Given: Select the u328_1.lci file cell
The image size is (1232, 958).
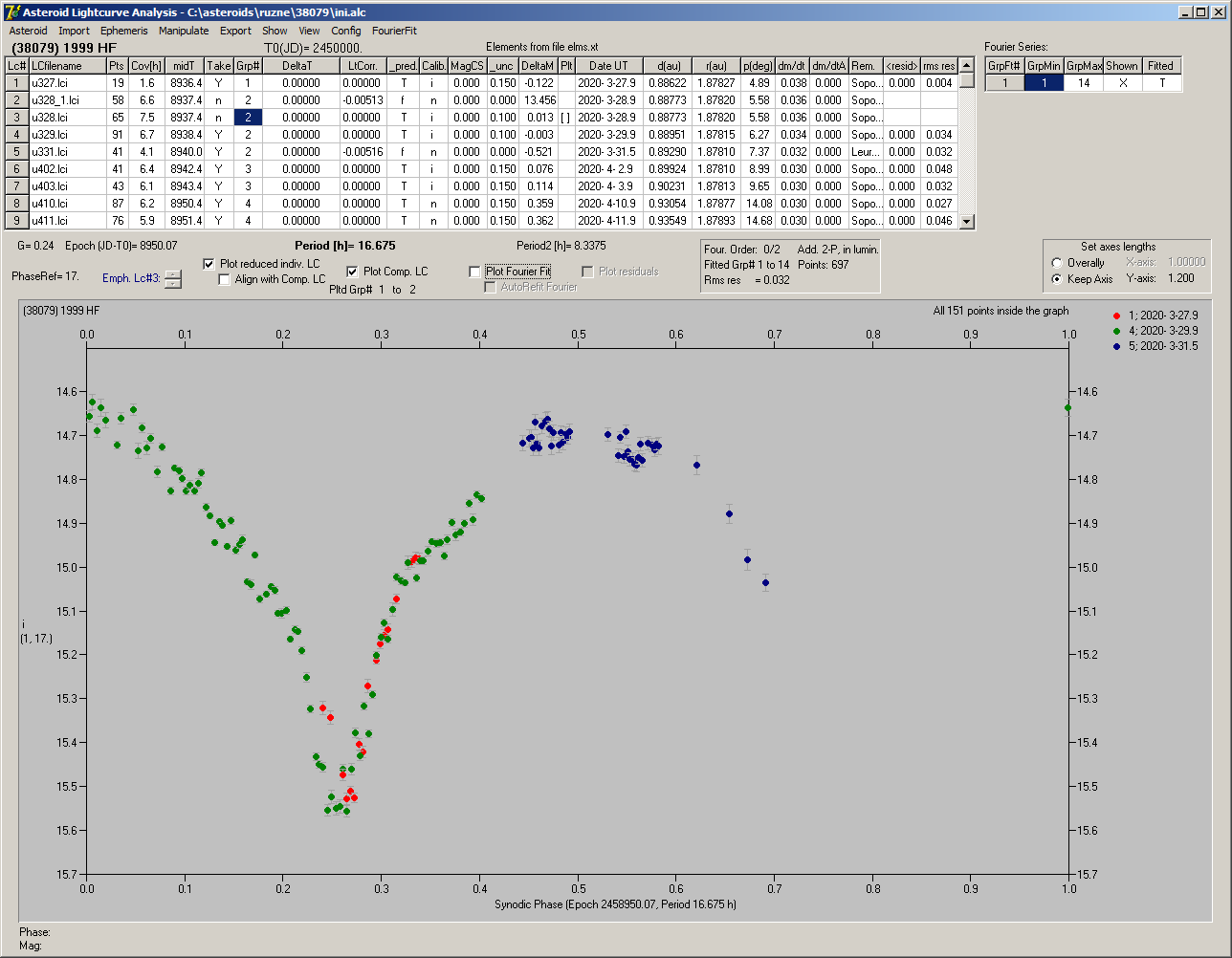Looking at the screenshot, I should [x=66, y=100].
